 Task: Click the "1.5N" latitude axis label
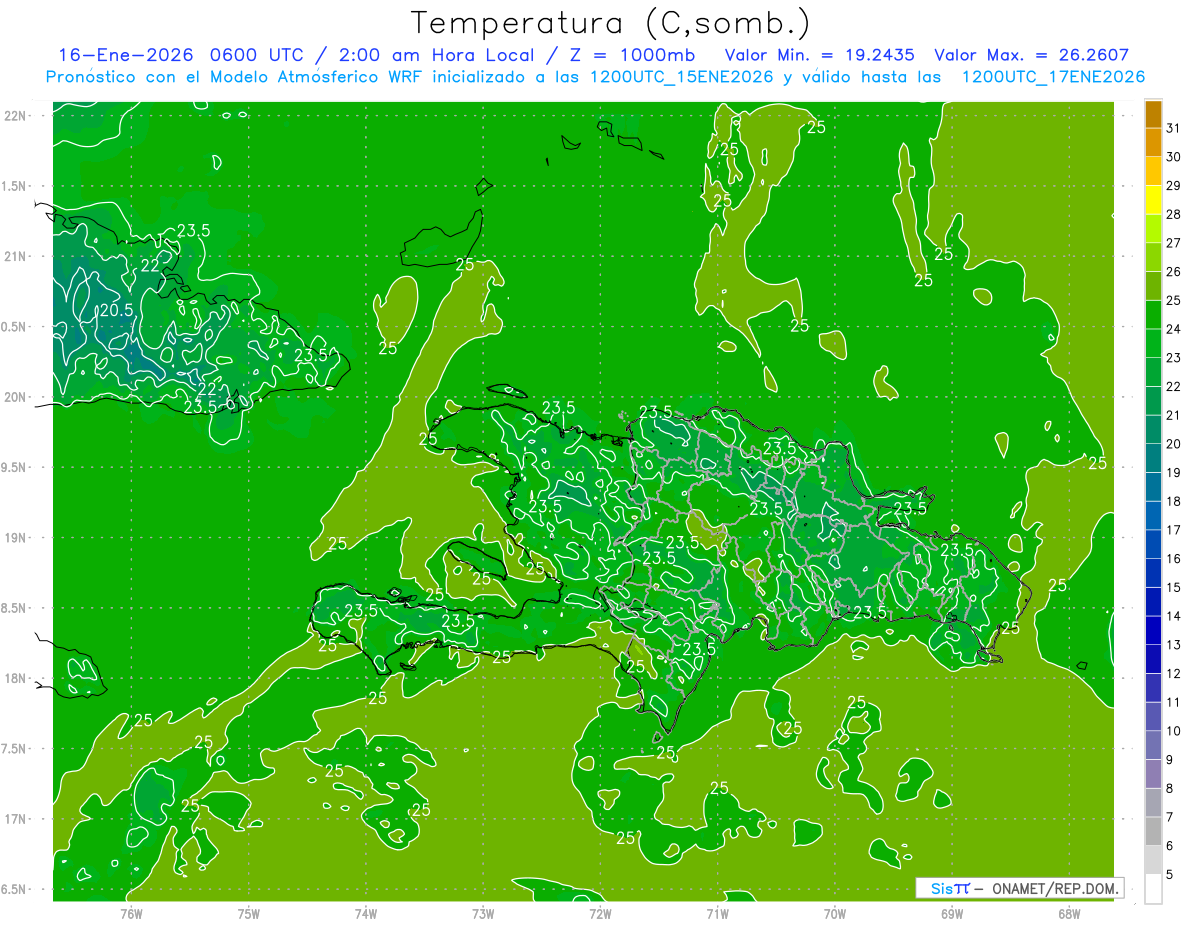(16, 186)
